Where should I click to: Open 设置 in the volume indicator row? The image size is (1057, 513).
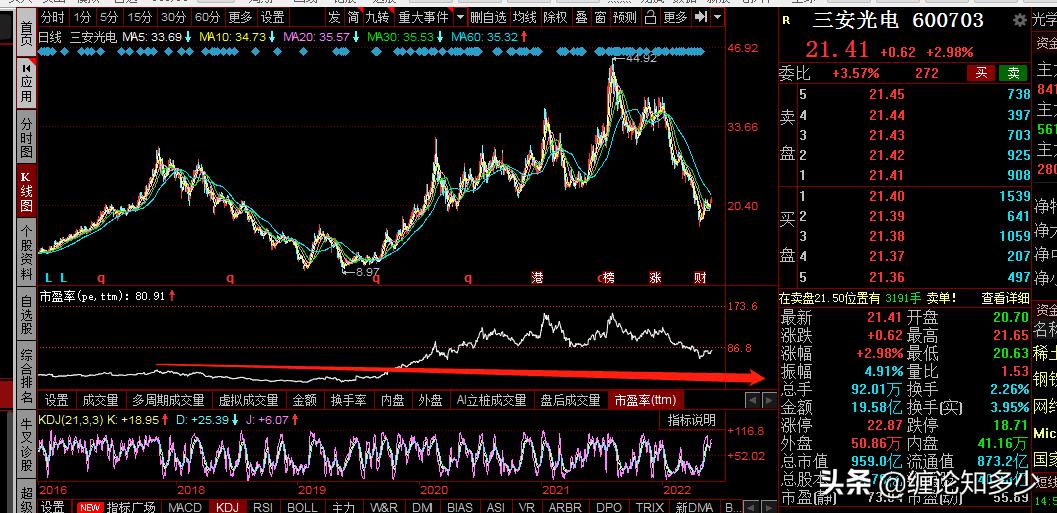57,400
